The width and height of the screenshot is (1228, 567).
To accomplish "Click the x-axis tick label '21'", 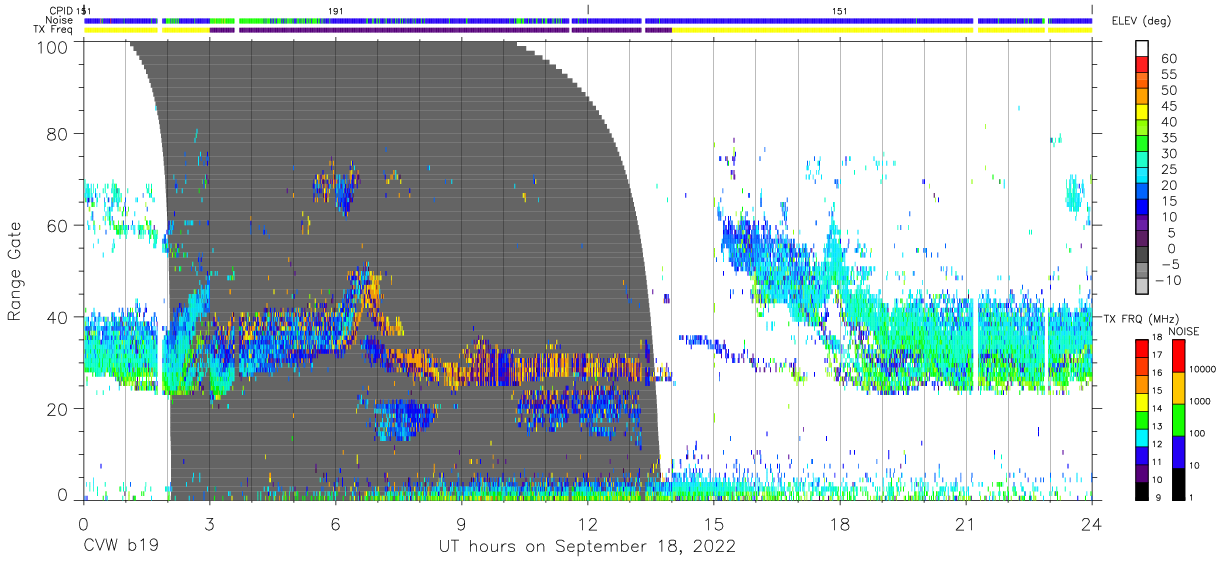I will tap(966, 525).
